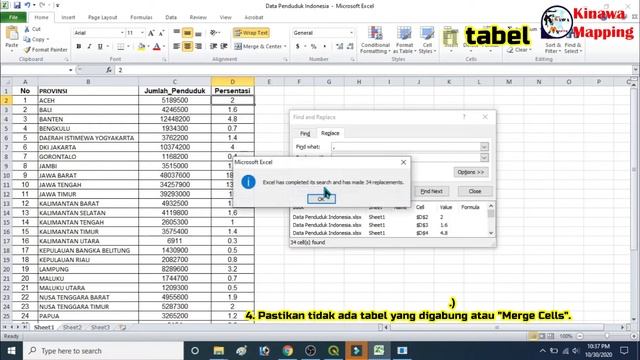Click the Insert Worksheet tab icon
Viewport: 640px width, 360px height.
(122, 327)
